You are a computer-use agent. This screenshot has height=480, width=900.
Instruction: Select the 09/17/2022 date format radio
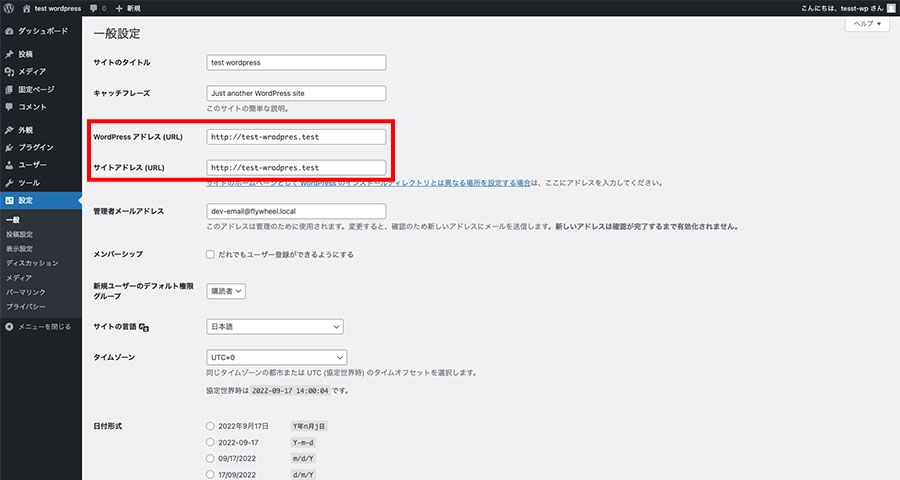coord(210,457)
